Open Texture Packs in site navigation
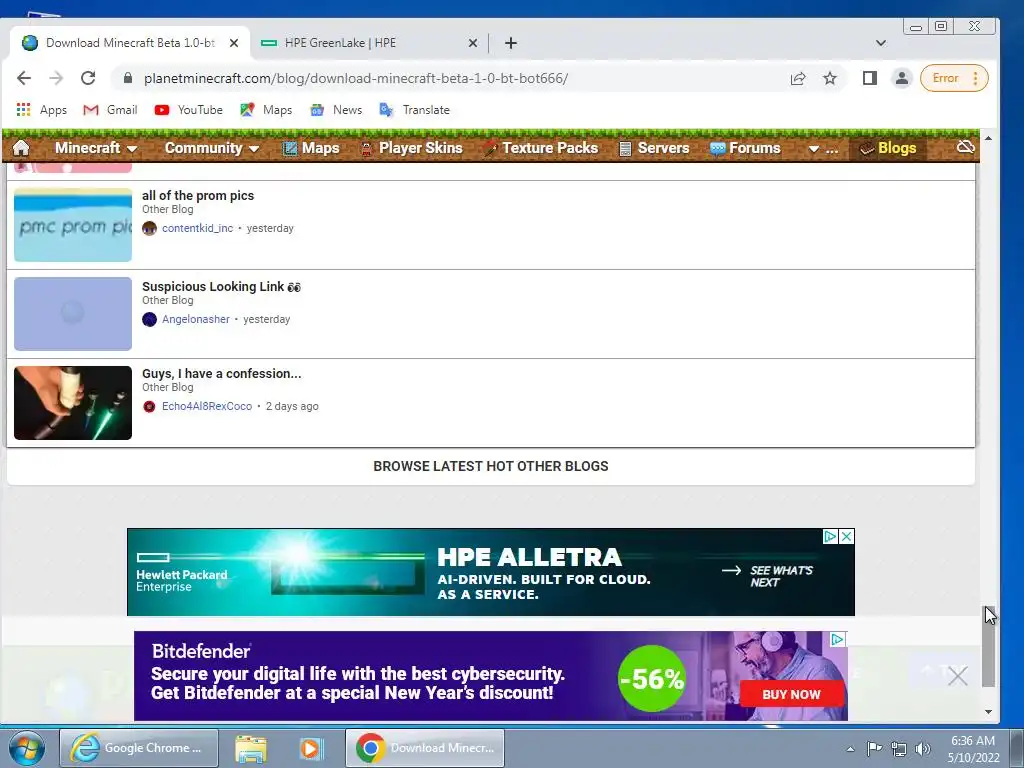 (x=541, y=148)
